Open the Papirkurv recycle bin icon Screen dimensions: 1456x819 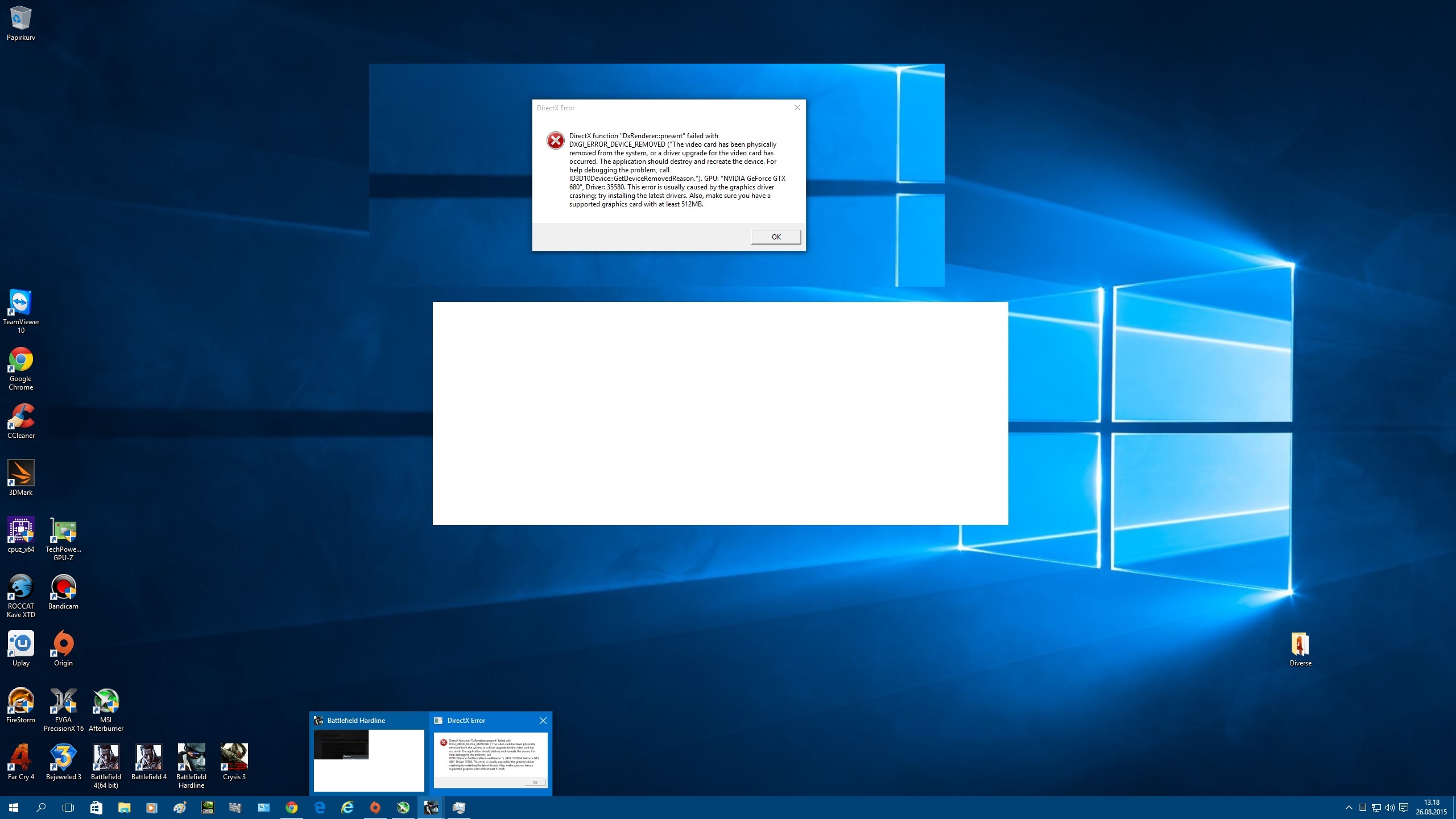click(21, 24)
